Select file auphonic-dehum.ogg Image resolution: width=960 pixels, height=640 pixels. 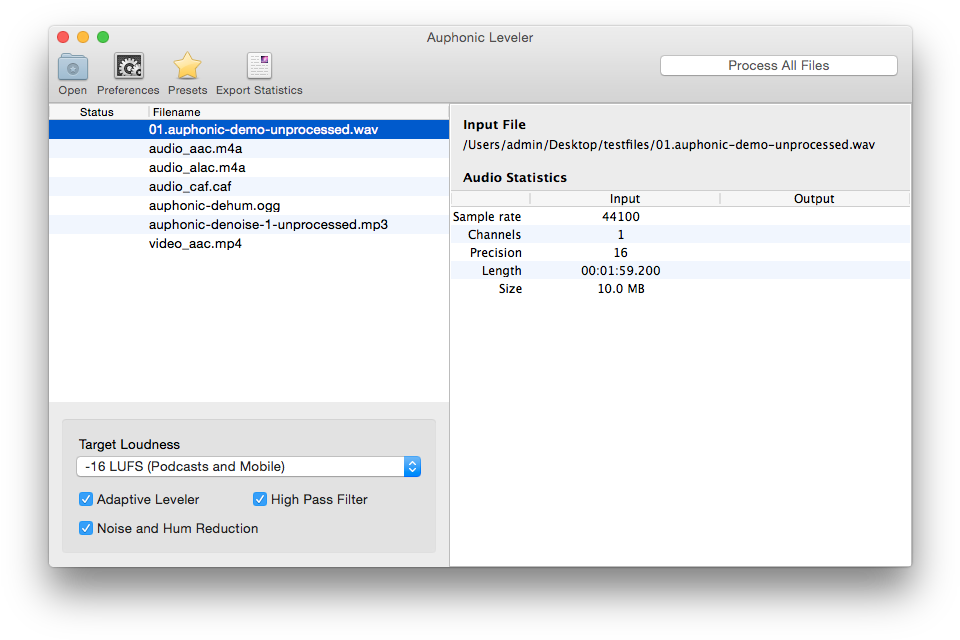pos(249,205)
